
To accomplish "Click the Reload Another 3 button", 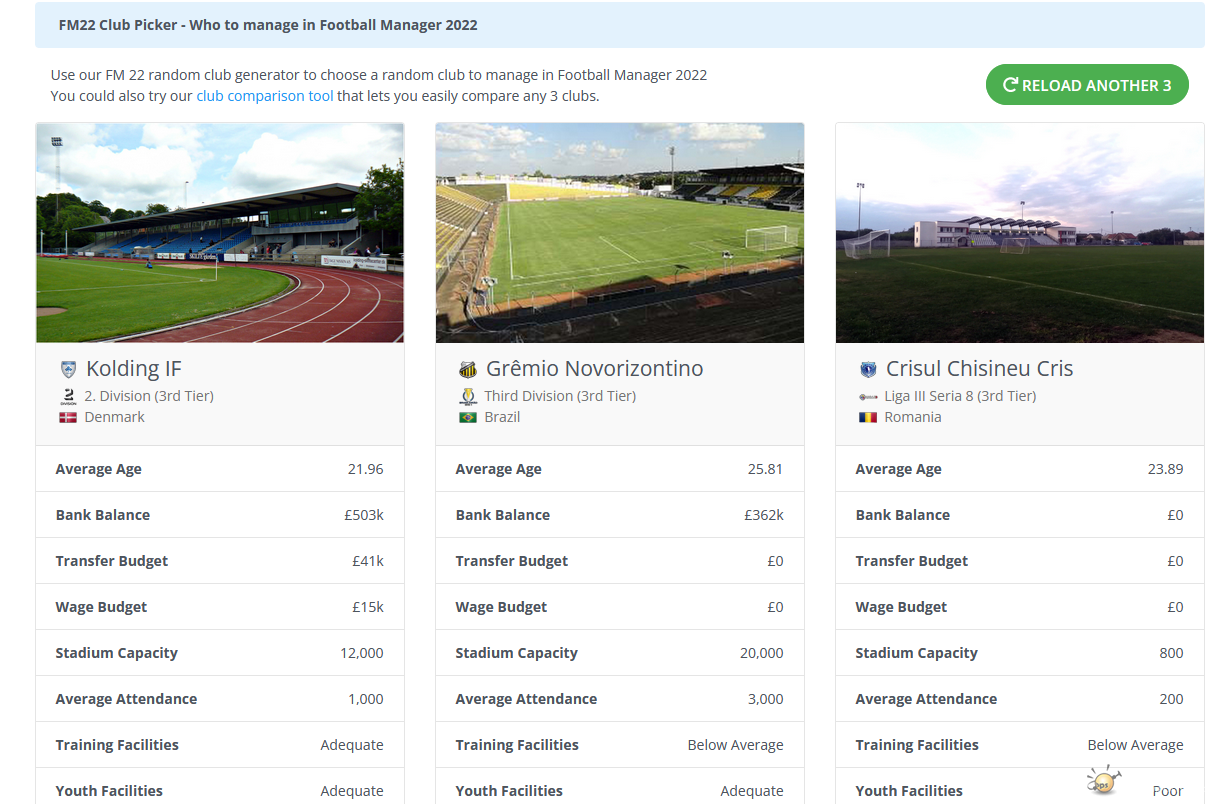I will pos(1087,85).
